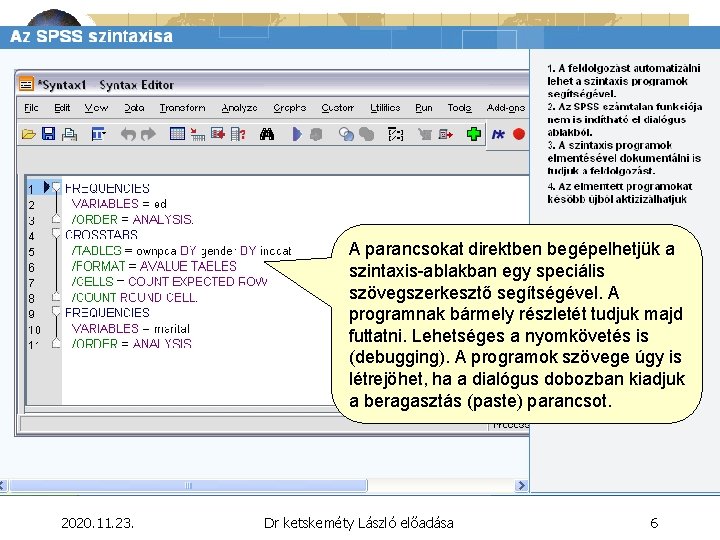The height and width of the screenshot is (540, 720).
Task: Click the '/COUNT ROUND CELL.' line
Action: click(x=135, y=297)
